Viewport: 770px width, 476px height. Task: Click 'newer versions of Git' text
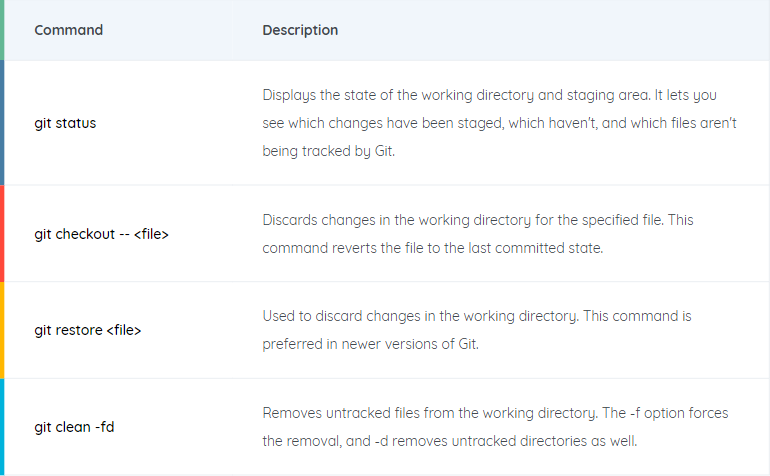pos(410,344)
